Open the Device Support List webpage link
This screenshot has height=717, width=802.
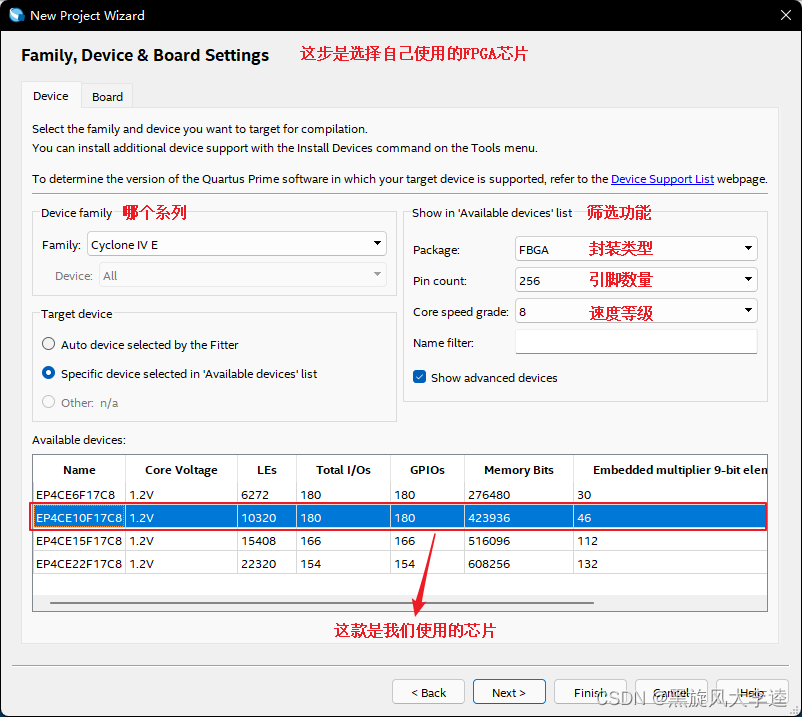[x=662, y=179]
